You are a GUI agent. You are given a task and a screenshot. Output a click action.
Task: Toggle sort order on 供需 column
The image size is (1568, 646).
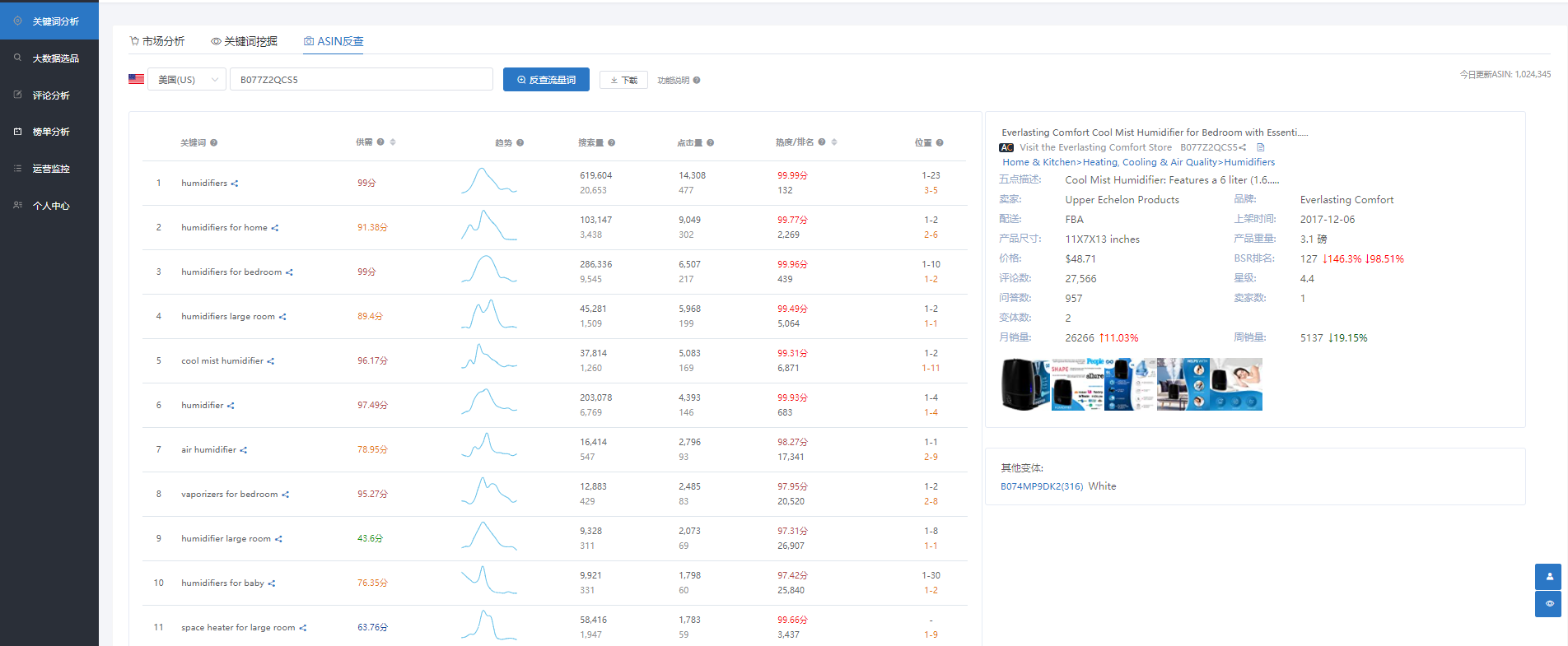point(393,142)
